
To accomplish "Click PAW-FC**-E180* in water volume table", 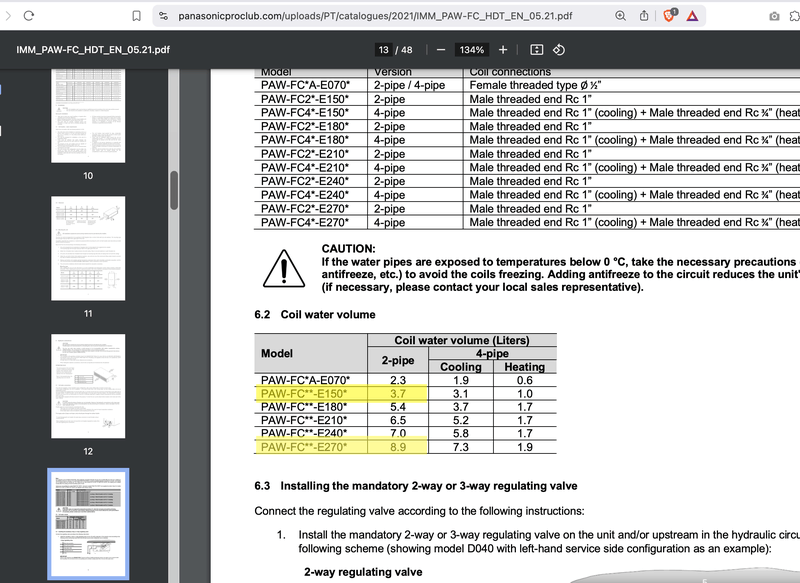I will (304, 407).
